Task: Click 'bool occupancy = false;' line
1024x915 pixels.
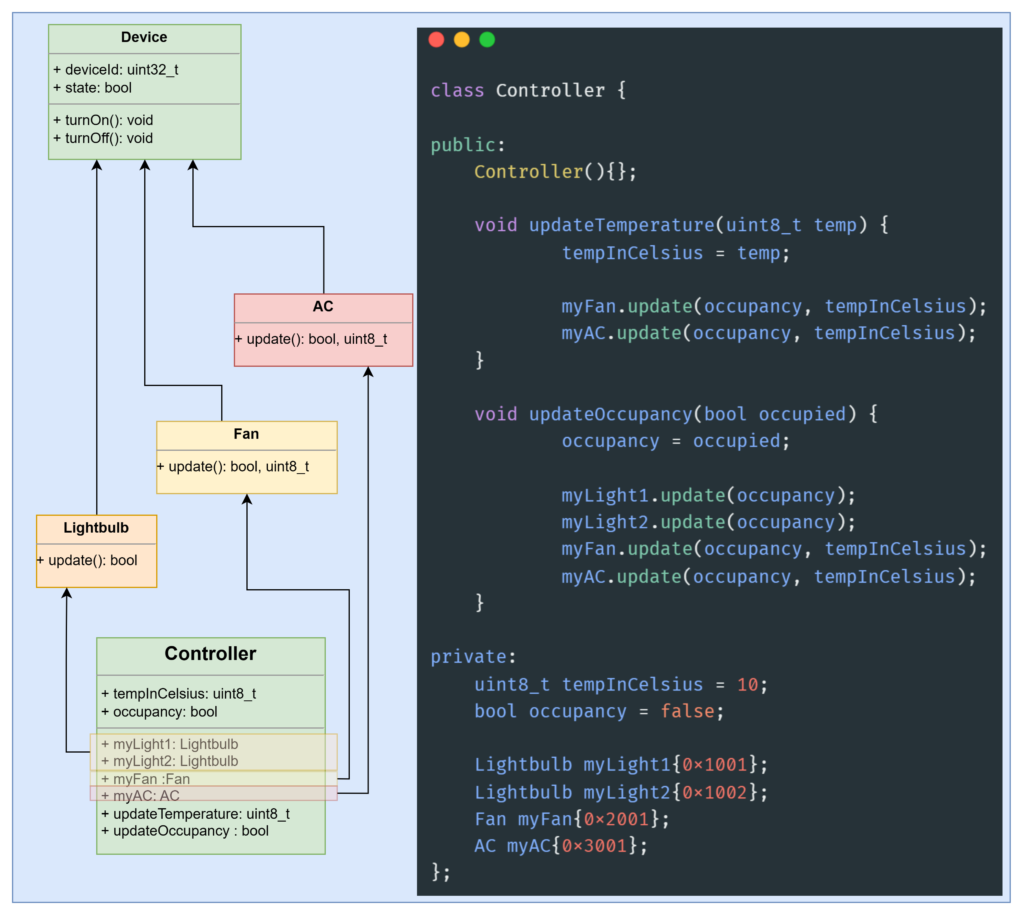Action: (600, 711)
